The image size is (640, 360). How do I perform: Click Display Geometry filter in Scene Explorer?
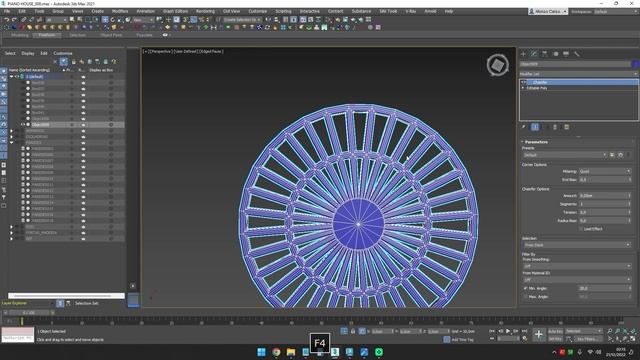4,71
